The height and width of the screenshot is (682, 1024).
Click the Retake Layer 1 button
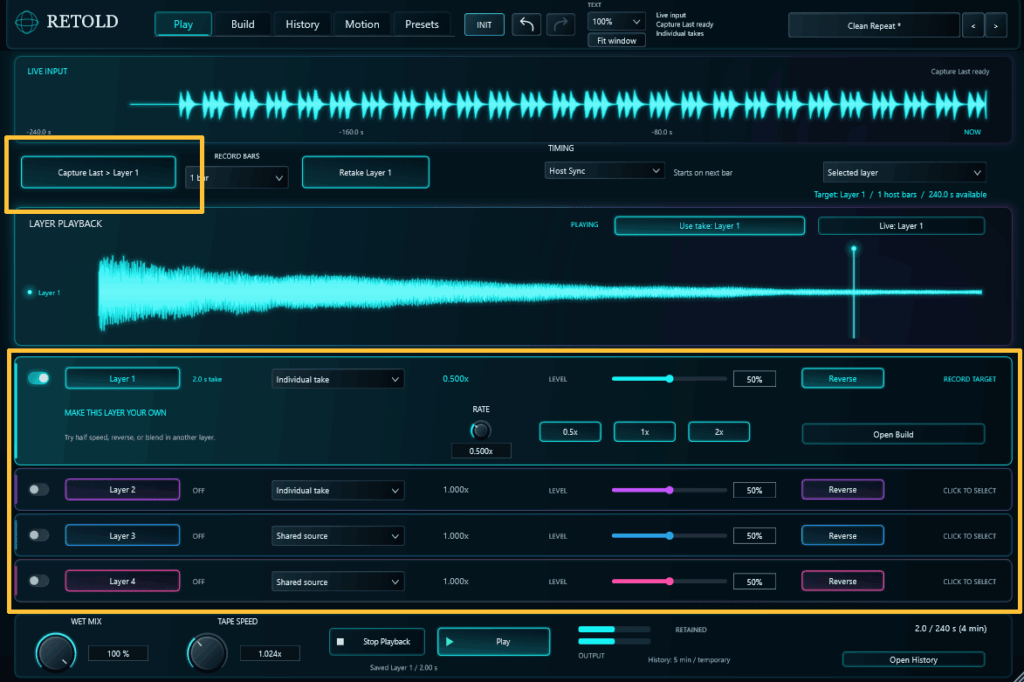pos(365,172)
